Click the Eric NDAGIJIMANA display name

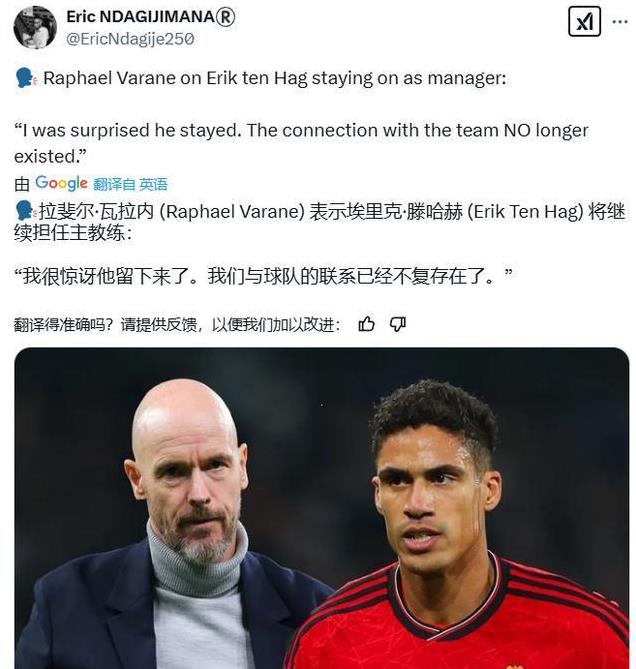(x=141, y=17)
